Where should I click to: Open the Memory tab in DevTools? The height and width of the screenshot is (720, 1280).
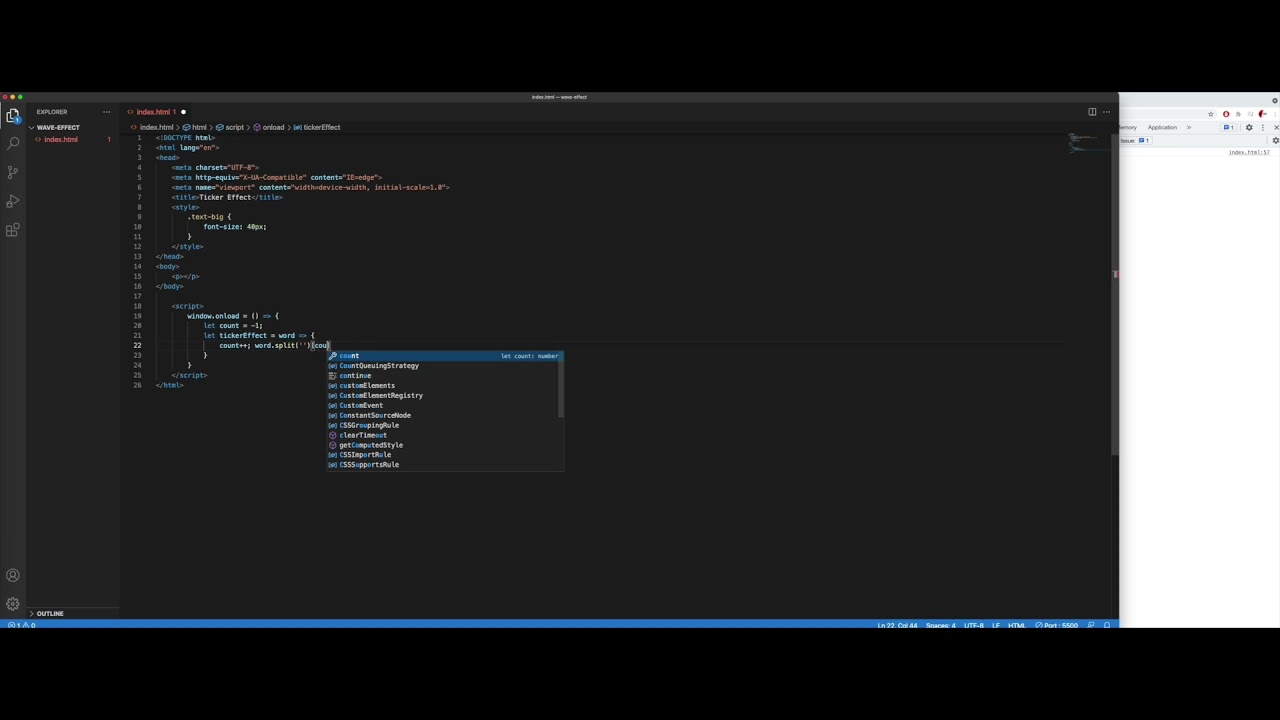1128,128
